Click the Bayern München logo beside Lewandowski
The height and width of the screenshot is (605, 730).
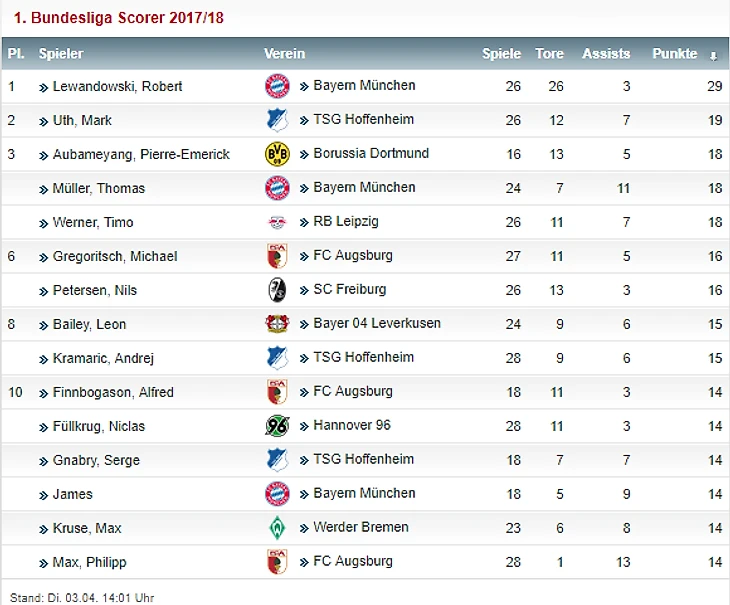[x=277, y=86]
